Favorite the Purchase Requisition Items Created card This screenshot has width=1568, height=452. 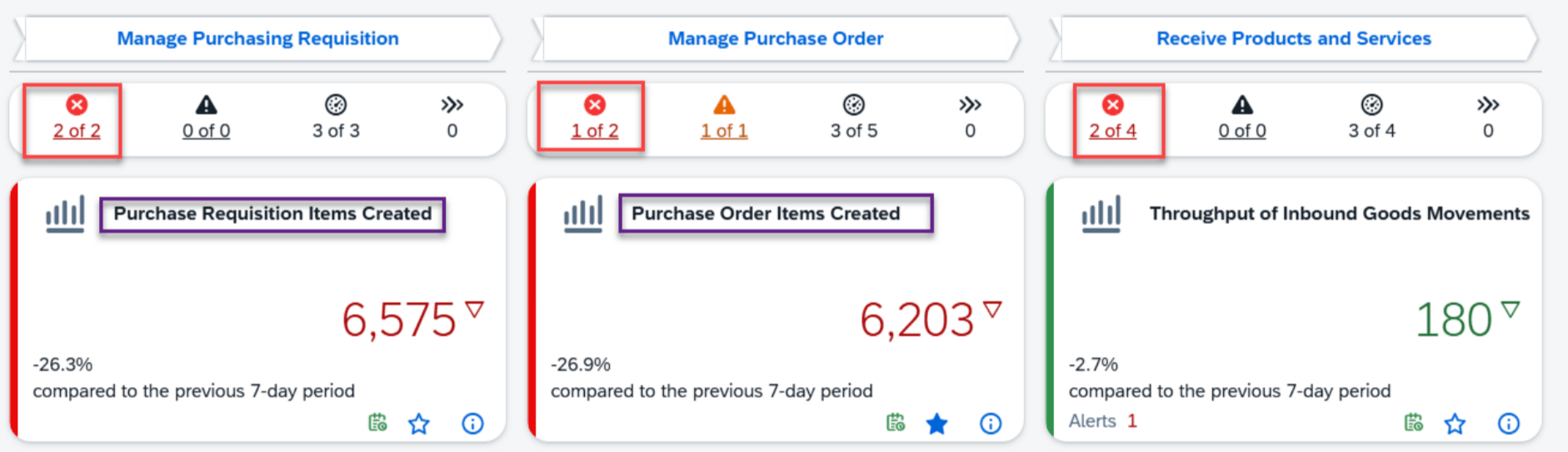coord(419,424)
